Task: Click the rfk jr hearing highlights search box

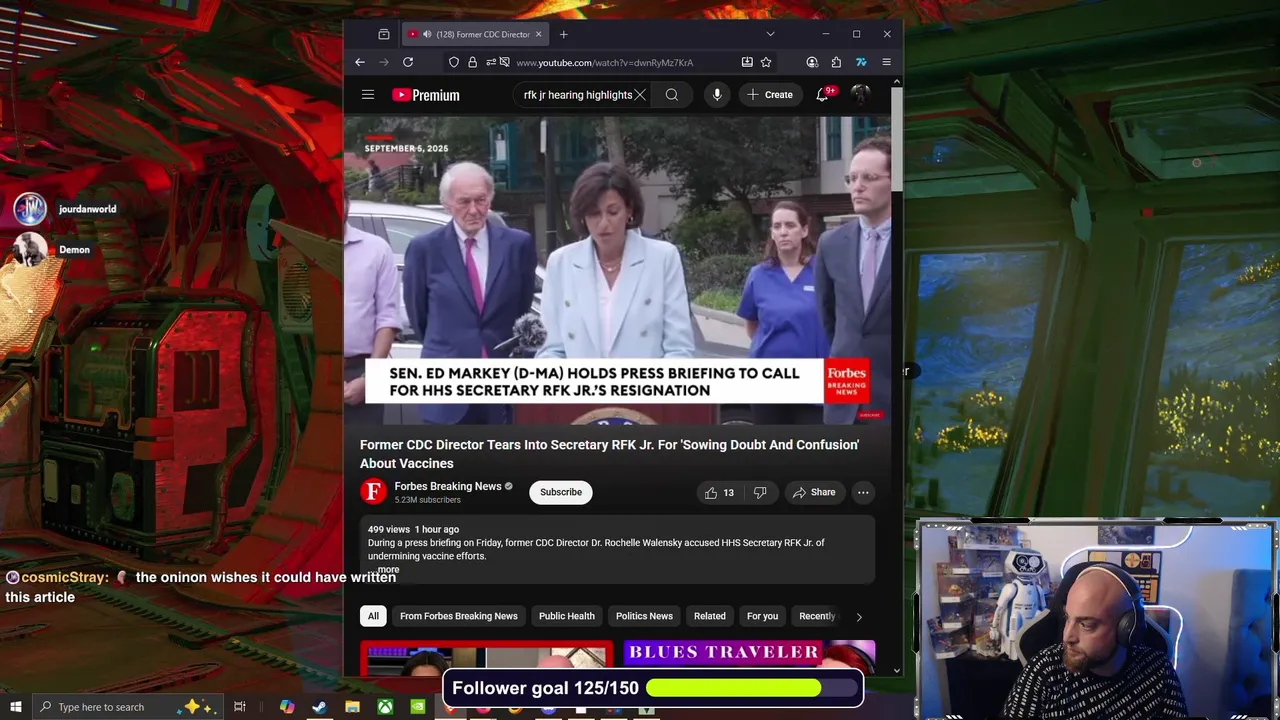Action: tap(577, 95)
